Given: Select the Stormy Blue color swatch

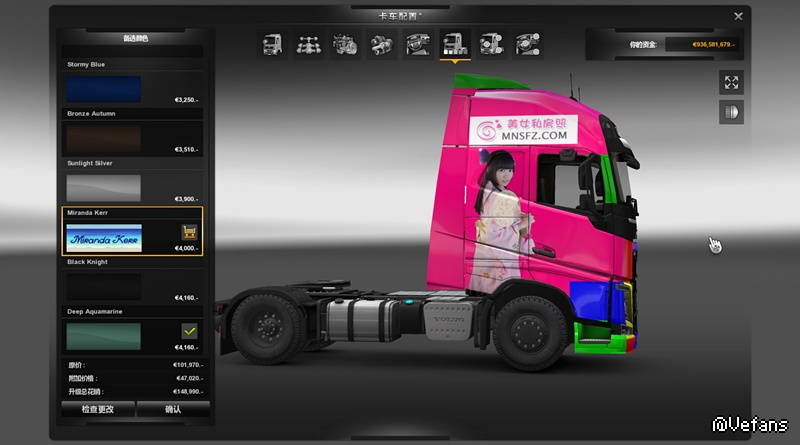Looking at the screenshot, I should tap(104, 89).
